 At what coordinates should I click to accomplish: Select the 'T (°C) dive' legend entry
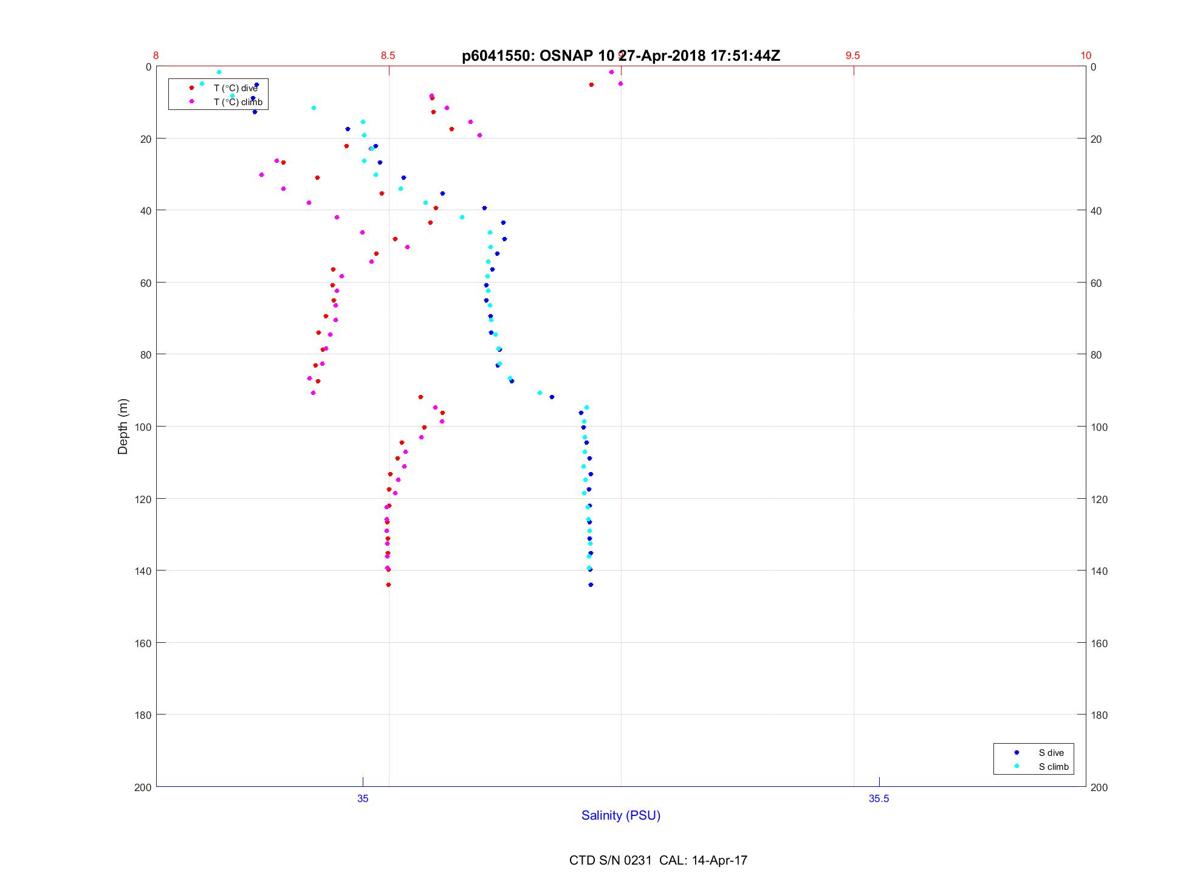236,88
